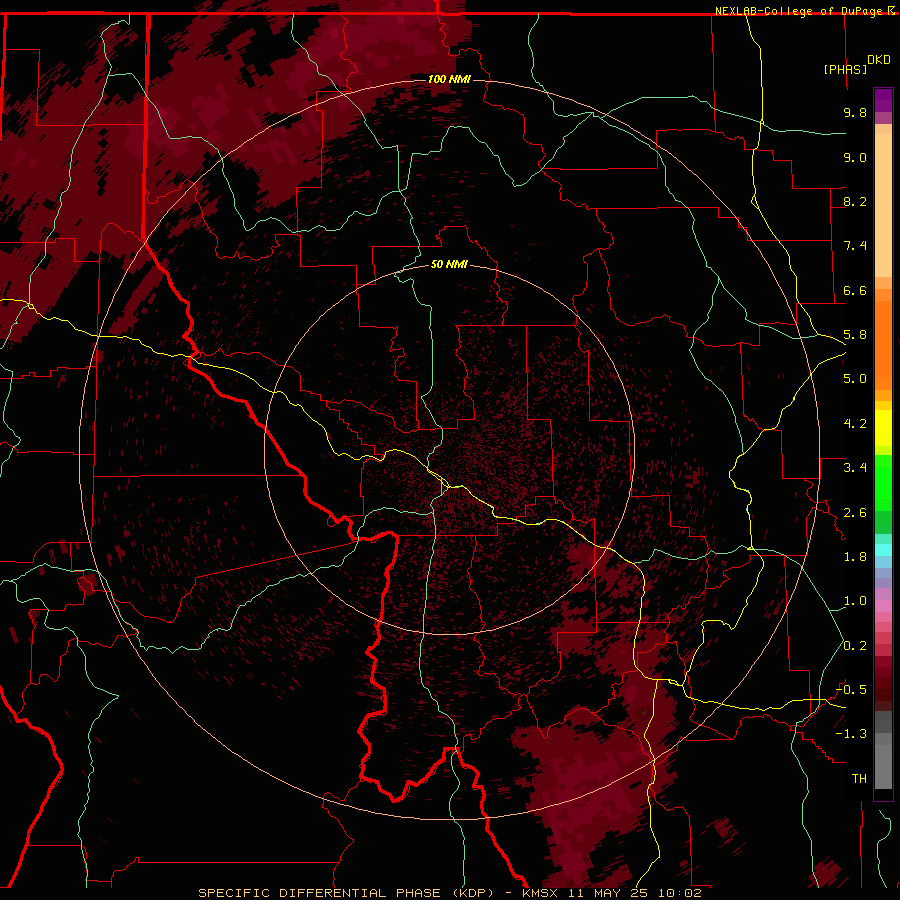The height and width of the screenshot is (900, 900).
Task: Click the 1.0 scale value
Action: tap(855, 601)
